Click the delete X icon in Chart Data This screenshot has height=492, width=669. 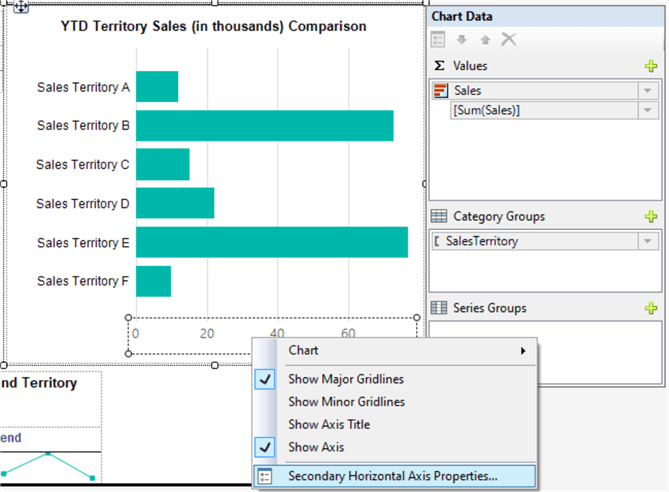(x=509, y=40)
